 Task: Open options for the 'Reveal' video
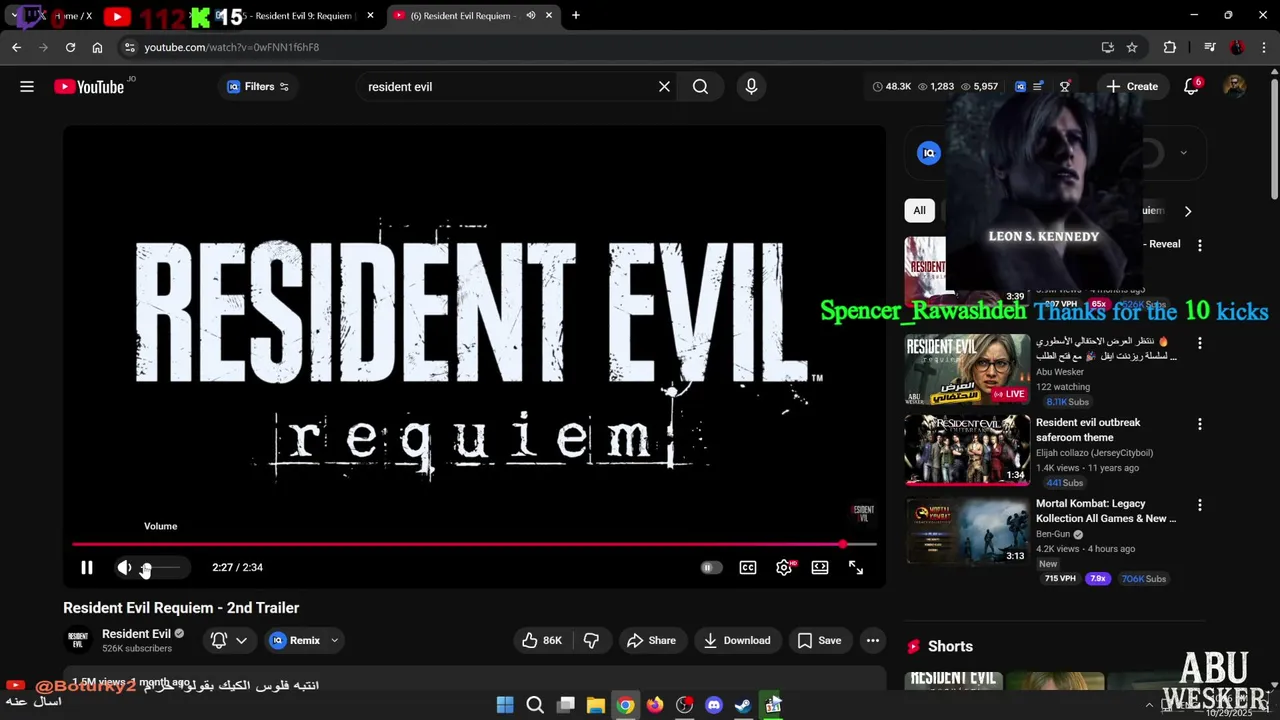1200,245
